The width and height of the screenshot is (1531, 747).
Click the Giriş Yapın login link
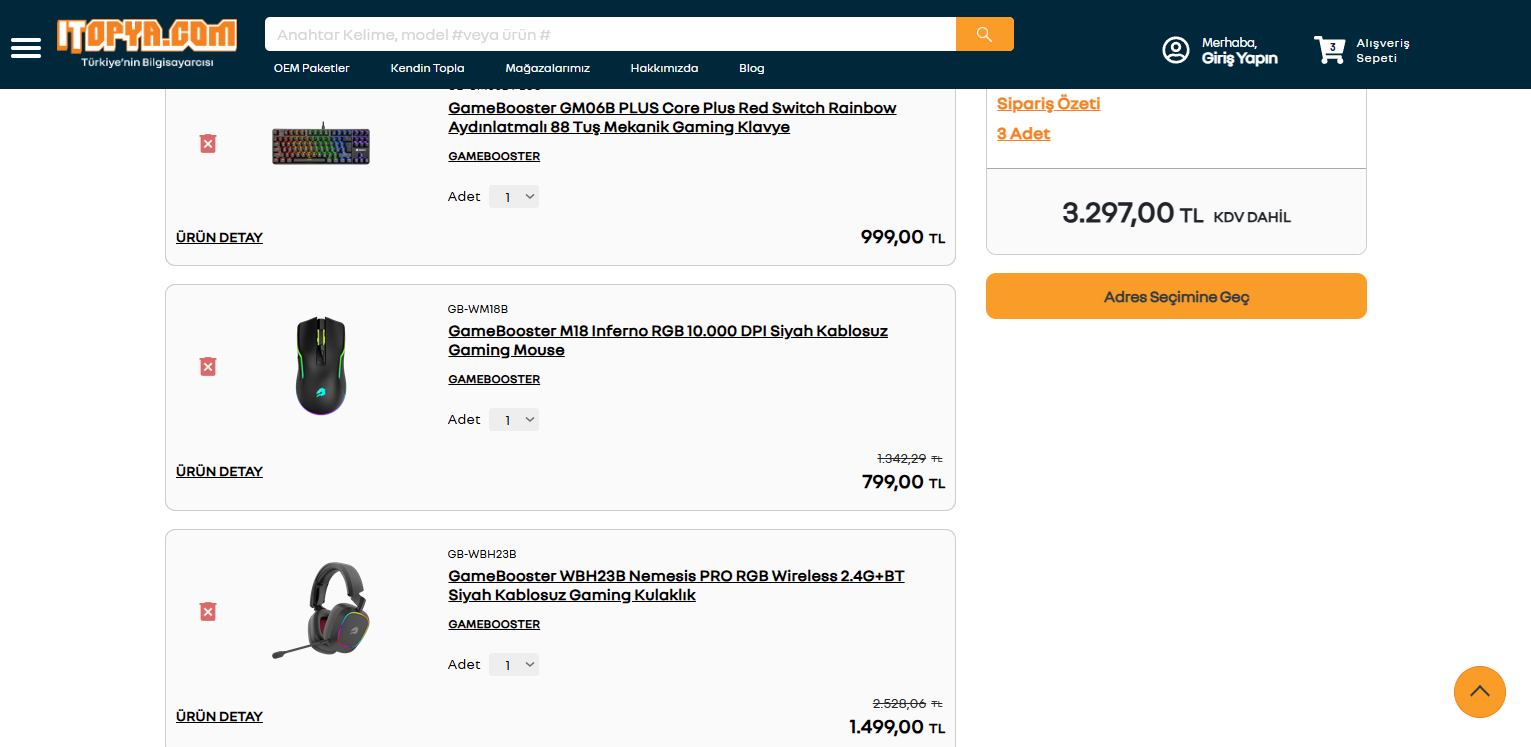tap(1240, 58)
